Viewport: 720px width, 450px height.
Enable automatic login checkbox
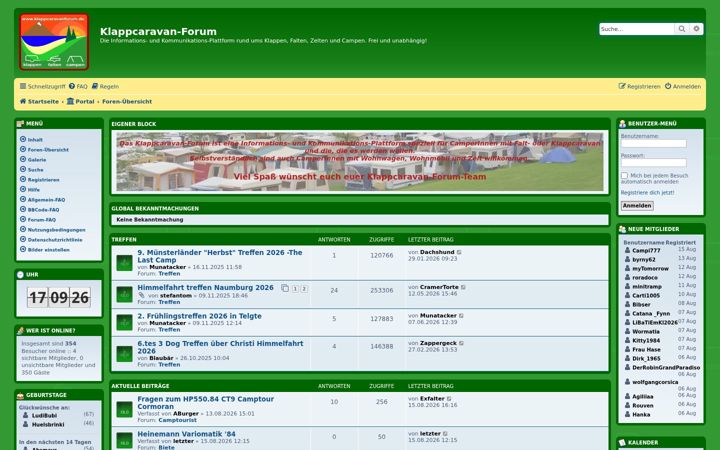(624, 175)
